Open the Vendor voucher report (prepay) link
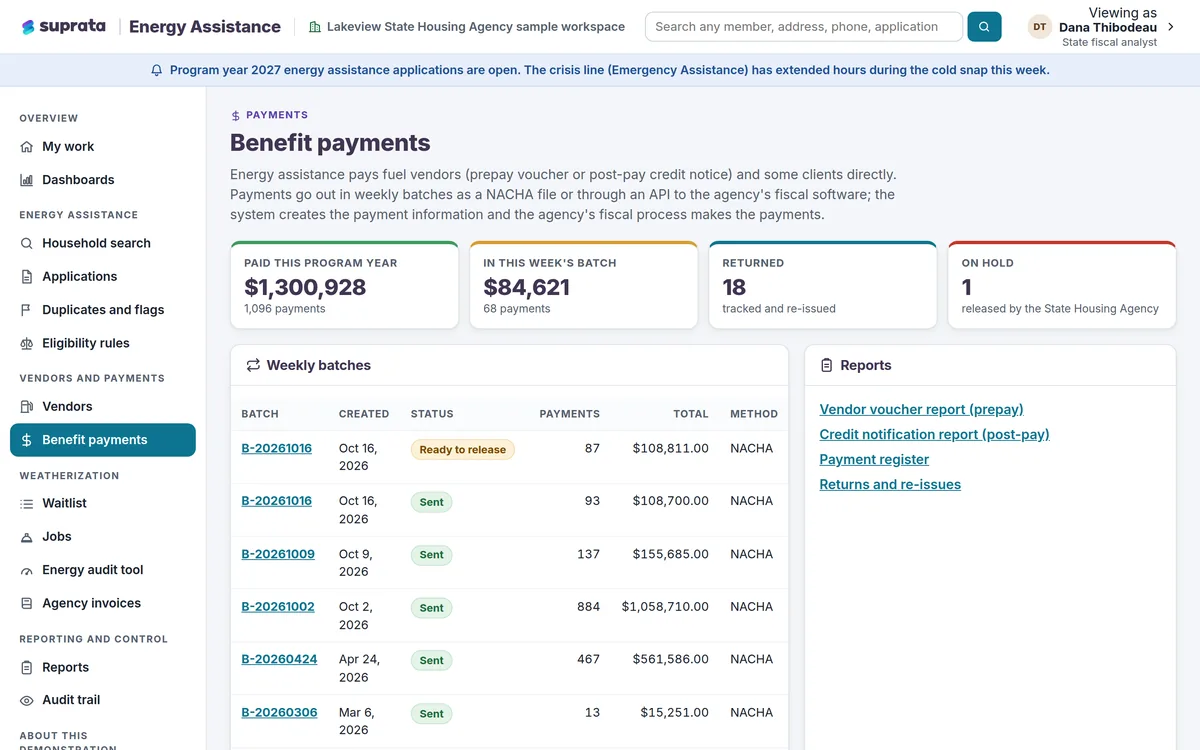 point(921,409)
